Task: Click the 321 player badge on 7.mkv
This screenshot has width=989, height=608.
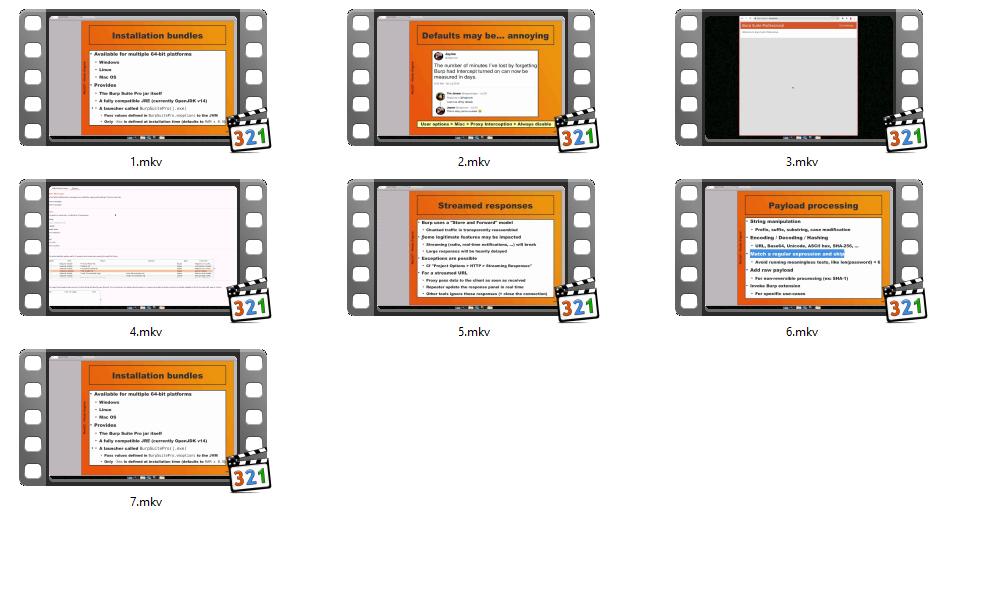Action: tap(250, 472)
